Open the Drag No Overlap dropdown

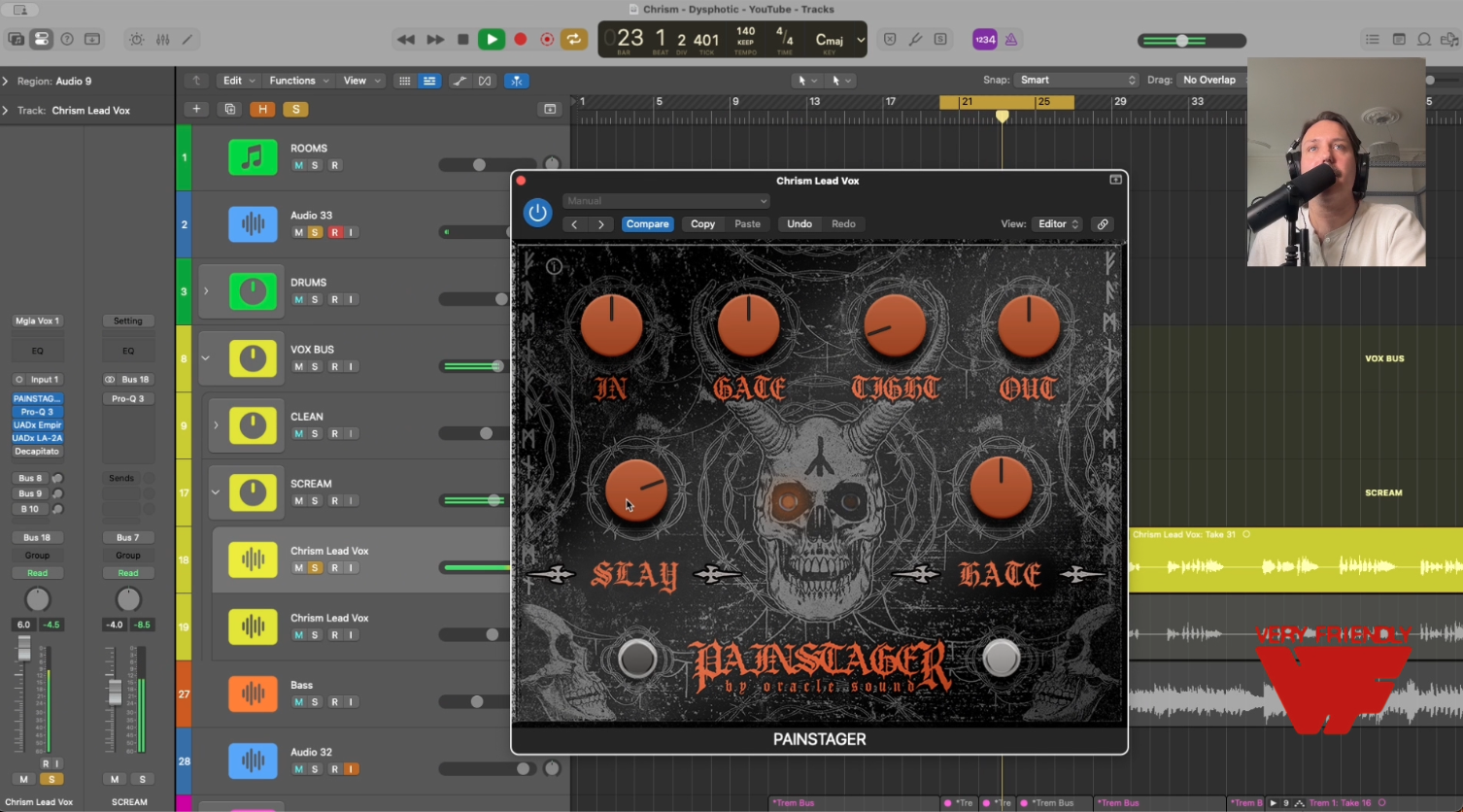(x=1212, y=80)
